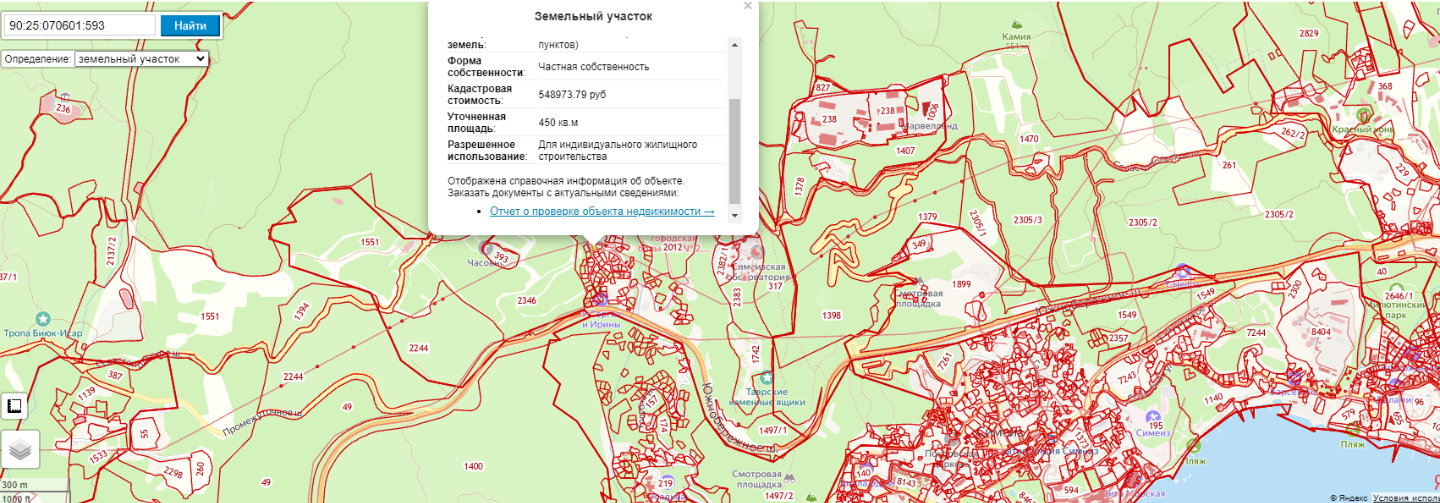Open the Определение object type dropdown
The width and height of the screenshot is (1440, 503).
click(142, 59)
